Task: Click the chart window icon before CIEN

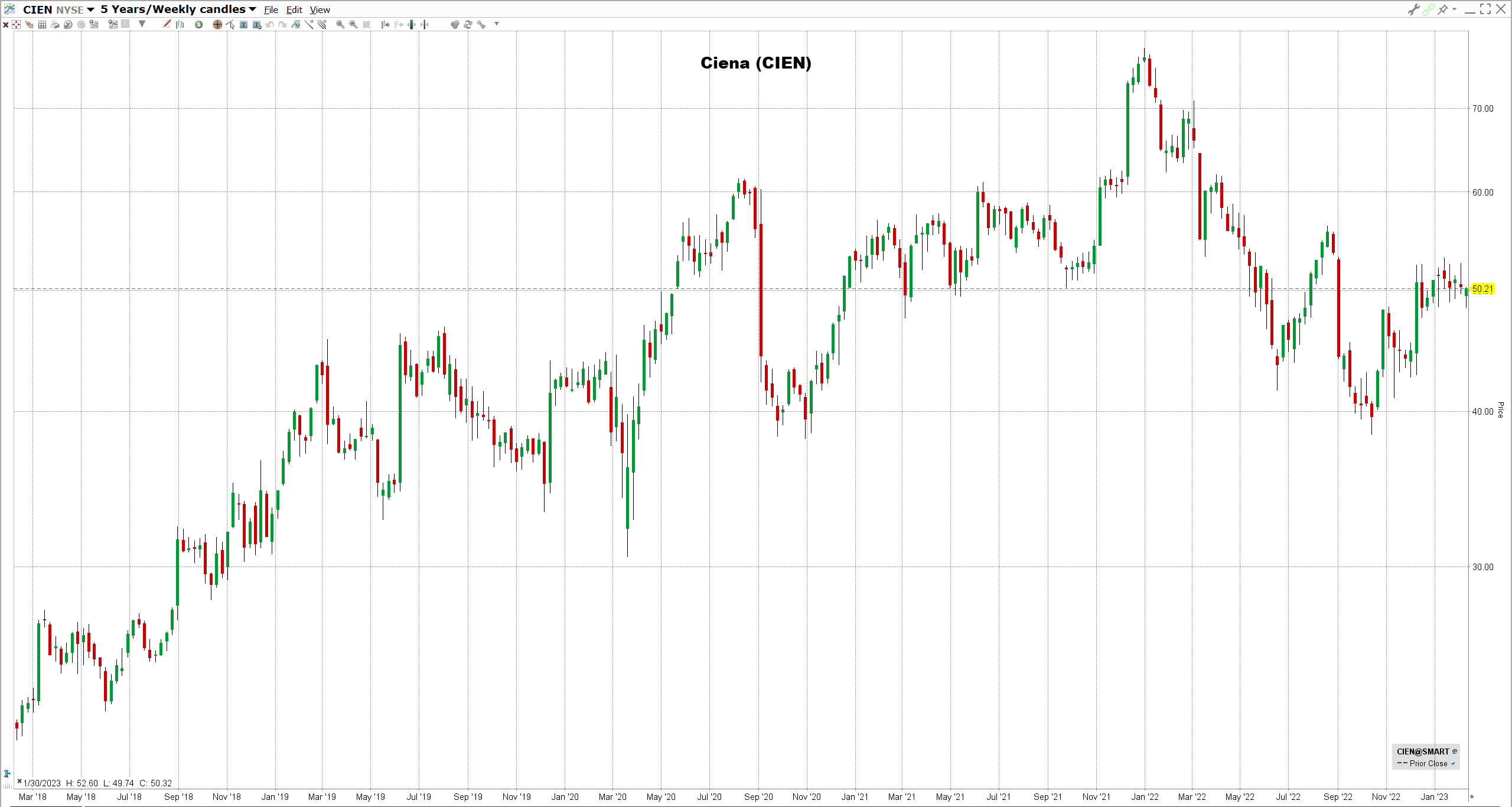Action: pos(9,9)
